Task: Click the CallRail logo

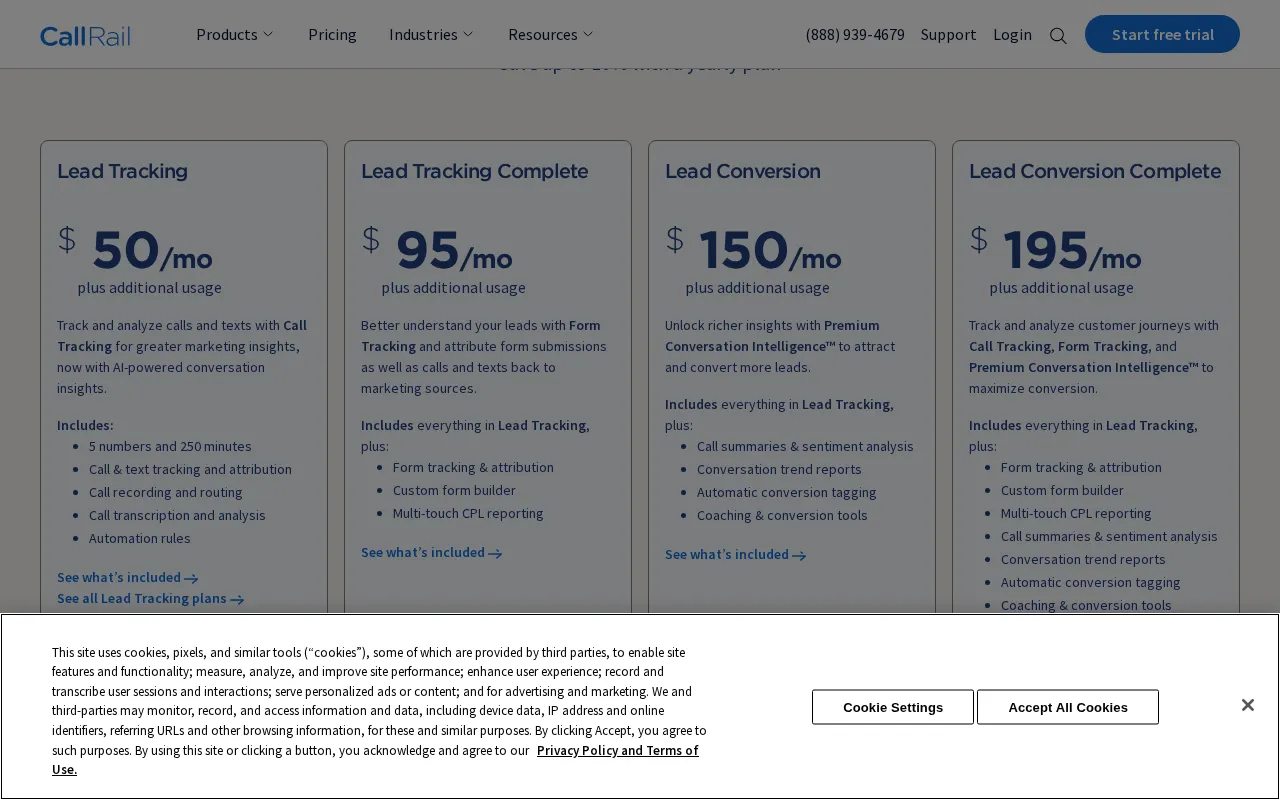Action: [x=85, y=36]
